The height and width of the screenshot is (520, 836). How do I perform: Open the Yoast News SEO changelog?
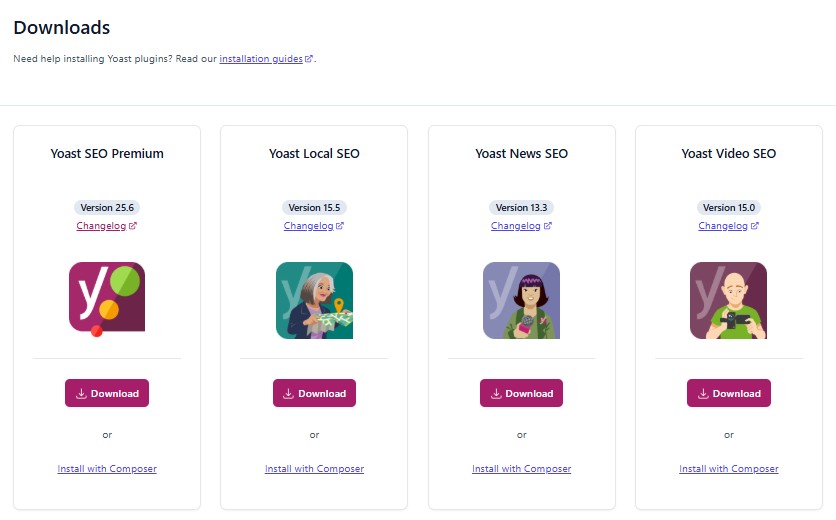tap(516, 226)
